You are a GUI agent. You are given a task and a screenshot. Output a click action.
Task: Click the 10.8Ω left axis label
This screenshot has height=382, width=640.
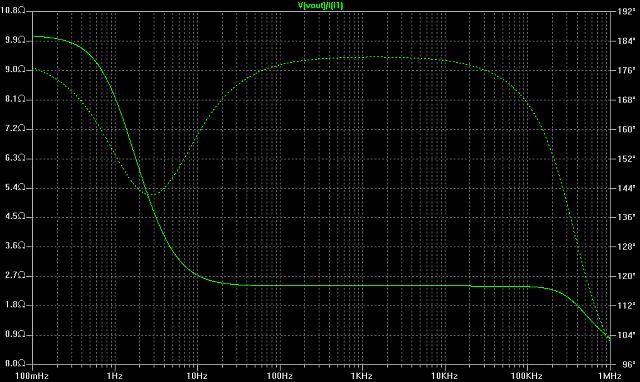click(13, 11)
